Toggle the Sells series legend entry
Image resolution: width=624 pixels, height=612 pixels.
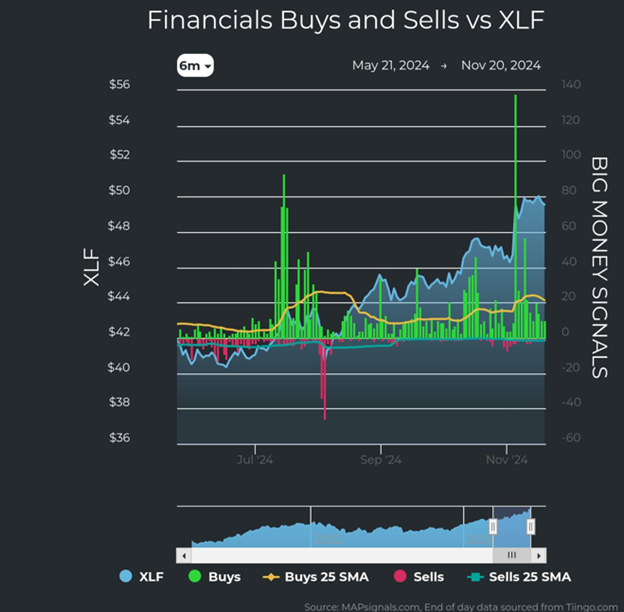pos(419,577)
